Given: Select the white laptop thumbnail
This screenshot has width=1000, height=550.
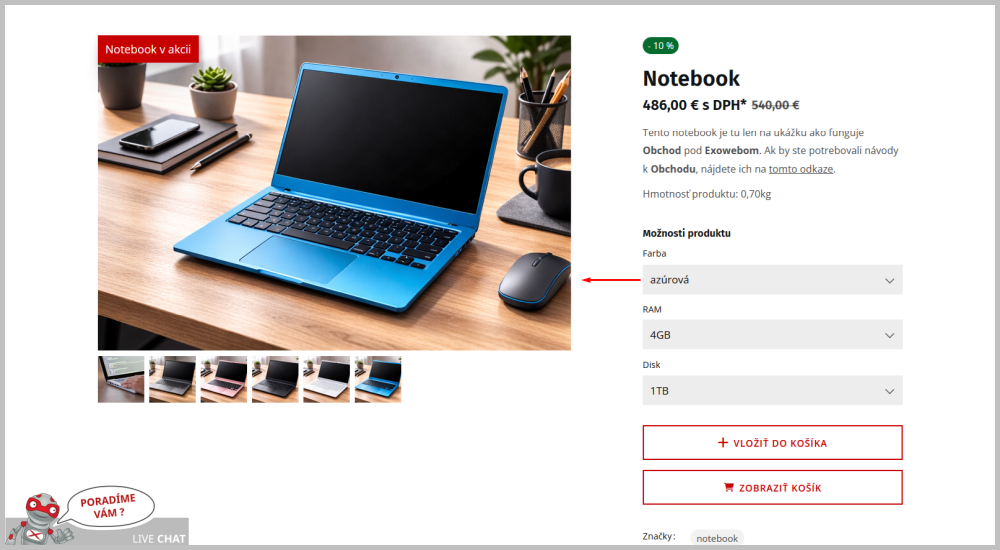Looking at the screenshot, I should pyautogui.click(x=326, y=379).
